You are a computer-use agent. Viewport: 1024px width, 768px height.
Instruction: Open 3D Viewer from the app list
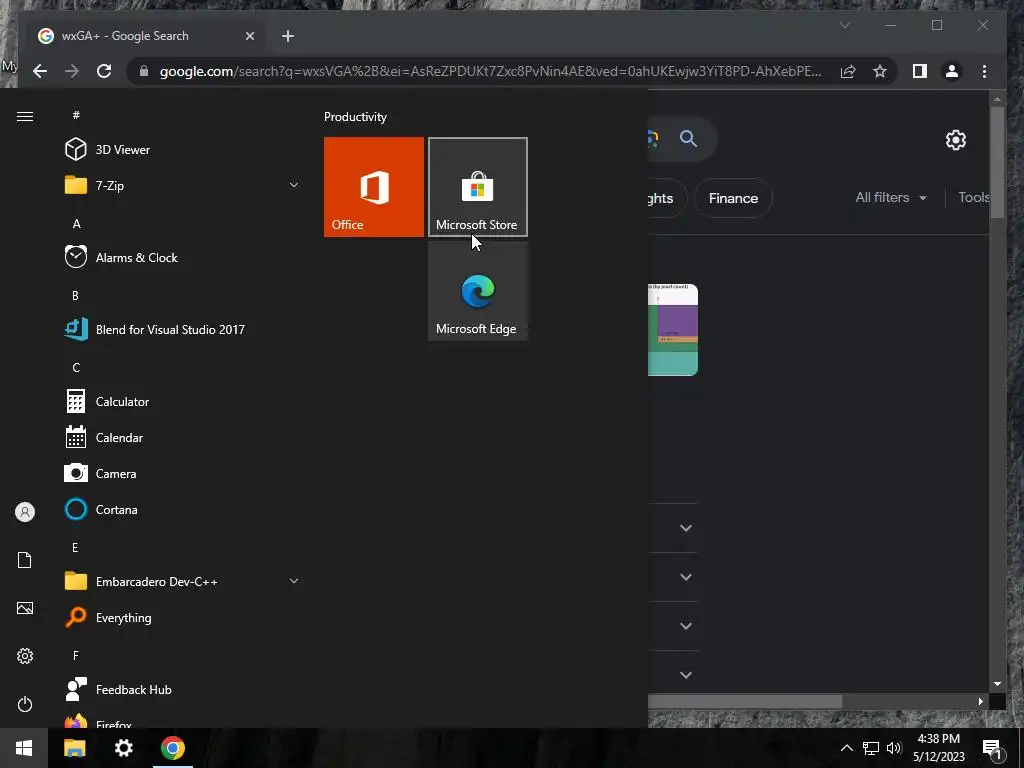(183, 150)
